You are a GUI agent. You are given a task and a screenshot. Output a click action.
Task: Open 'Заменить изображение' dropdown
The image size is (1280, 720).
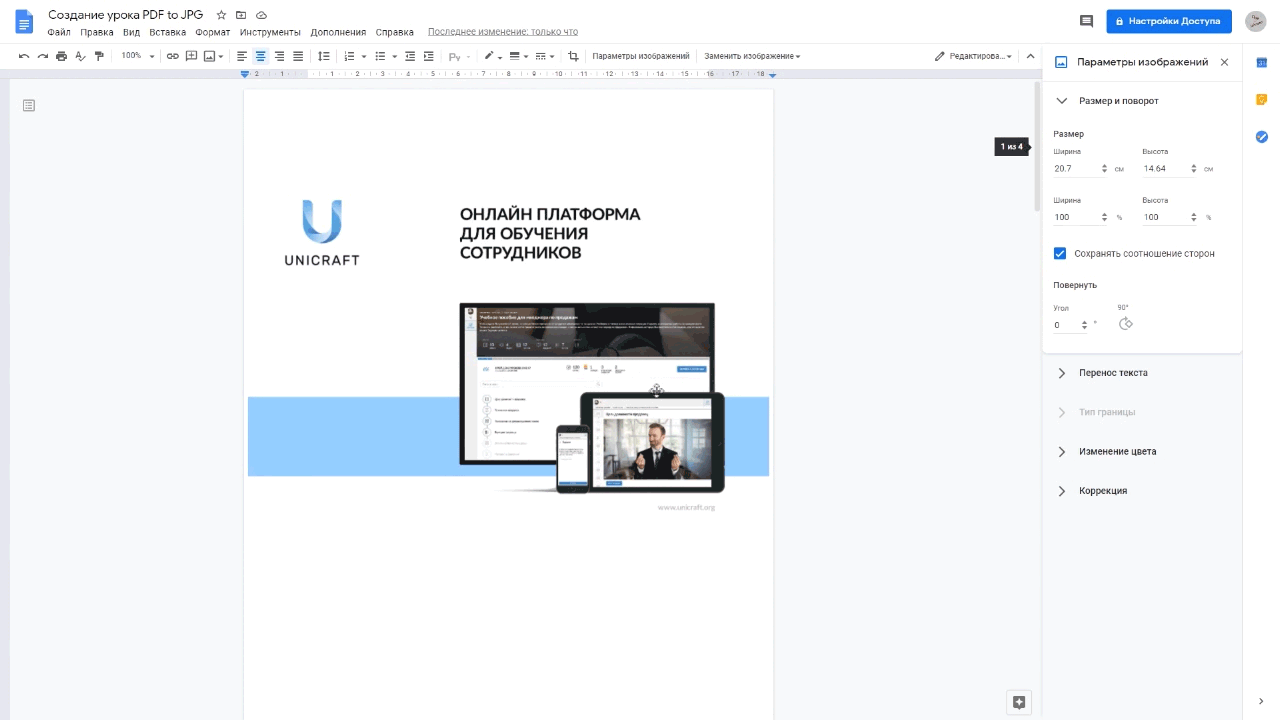point(752,56)
